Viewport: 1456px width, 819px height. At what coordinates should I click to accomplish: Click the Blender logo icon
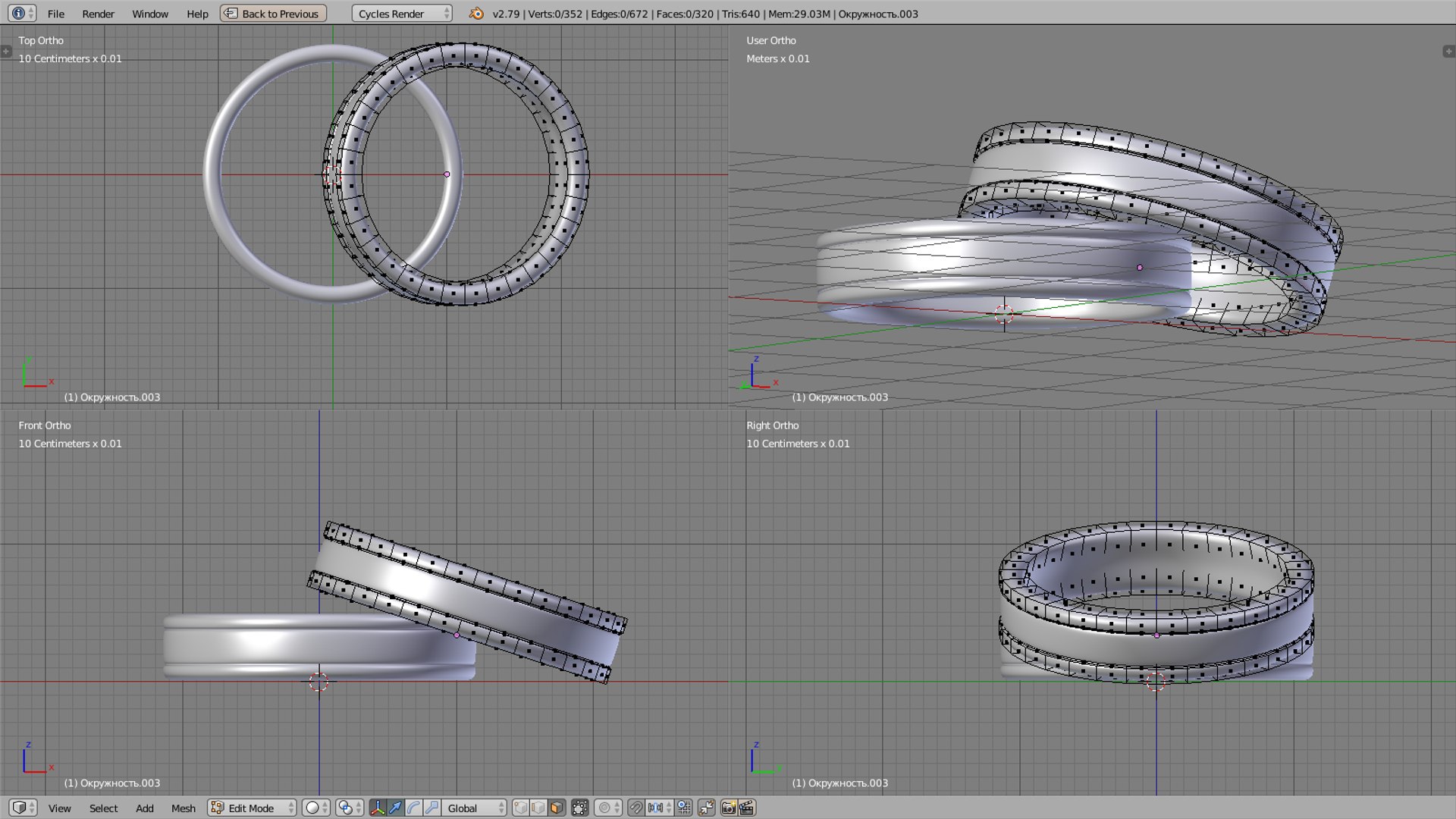(476, 14)
